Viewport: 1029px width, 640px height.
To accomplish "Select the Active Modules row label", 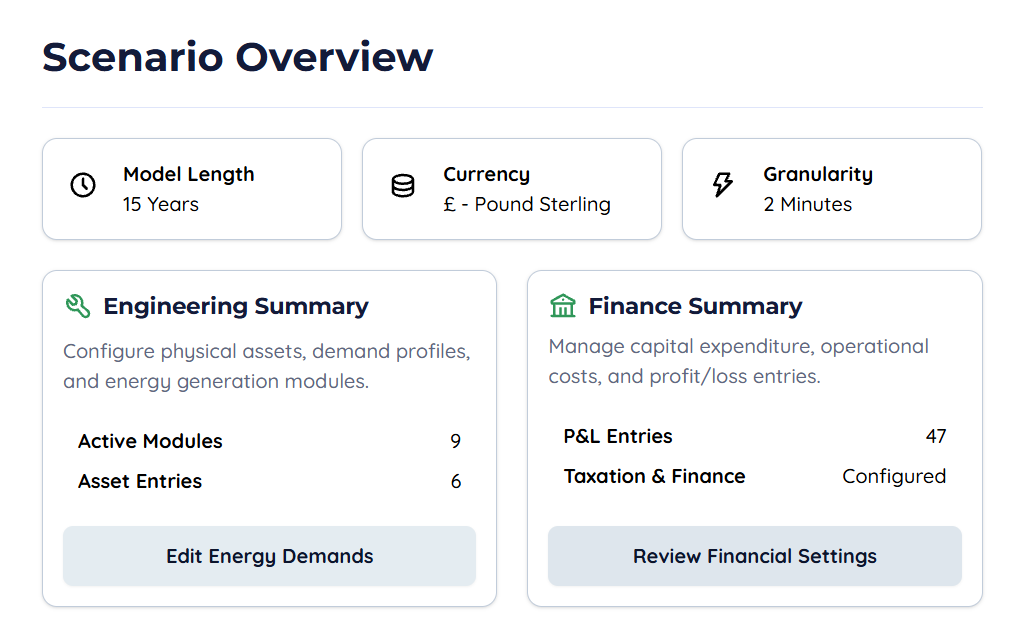I will 150,441.
